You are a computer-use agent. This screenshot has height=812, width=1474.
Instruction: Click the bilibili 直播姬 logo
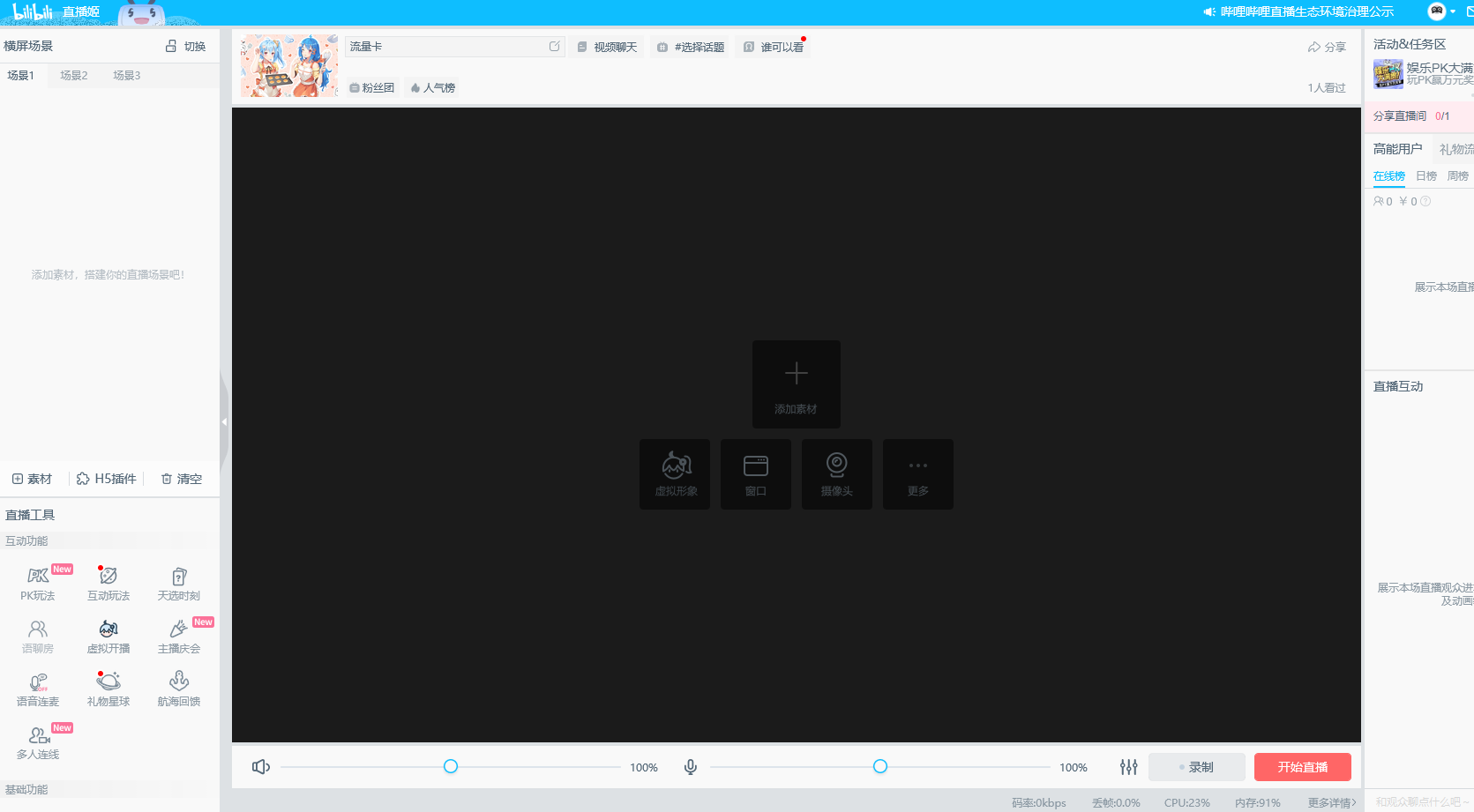(x=56, y=11)
